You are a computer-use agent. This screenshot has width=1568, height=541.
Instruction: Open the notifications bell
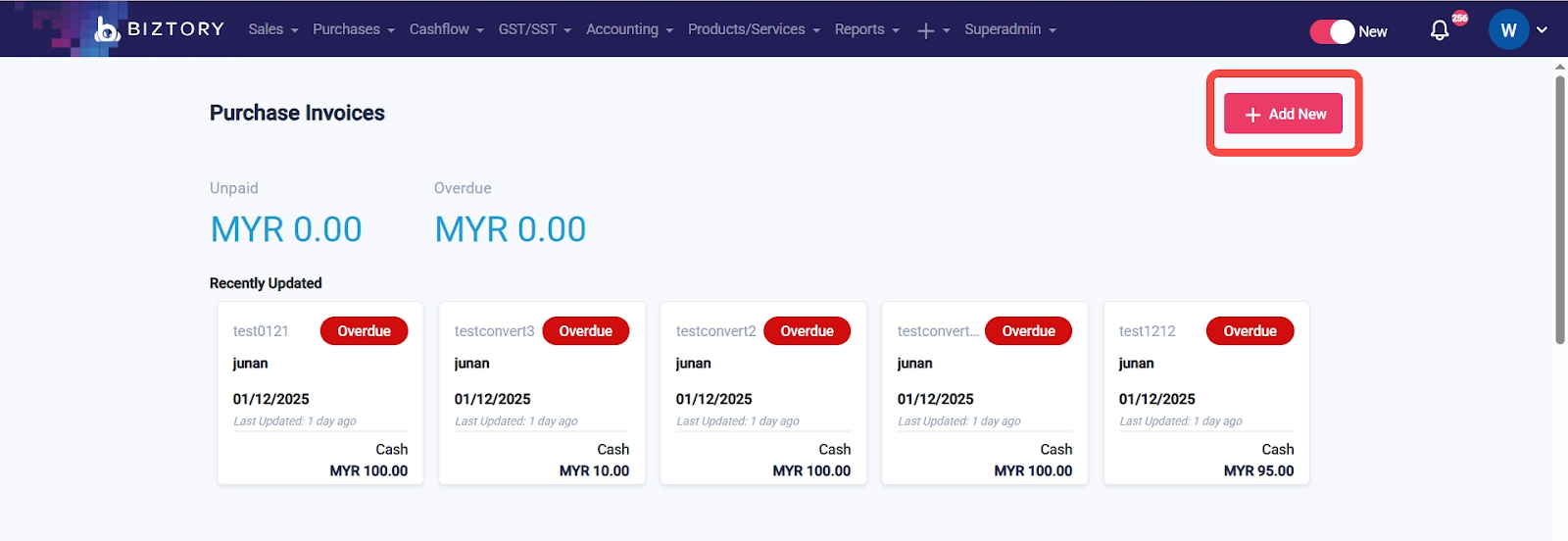(1440, 30)
